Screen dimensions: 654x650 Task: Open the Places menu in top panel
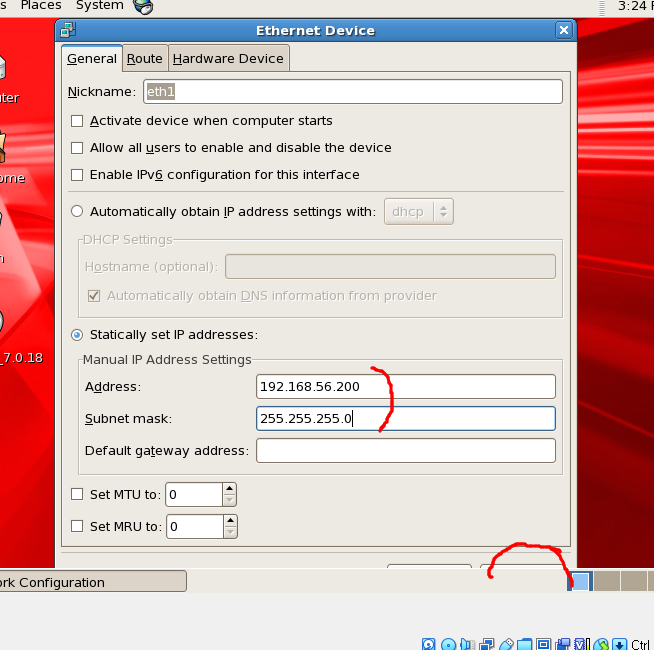coord(41,5)
